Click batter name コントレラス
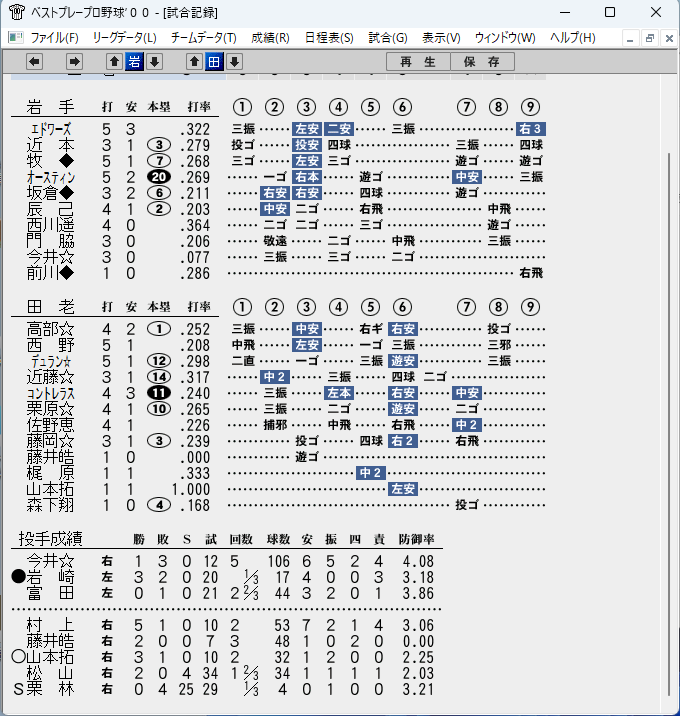Image resolution: width=680 pixels, height=716 pixels. click(51, 393)
